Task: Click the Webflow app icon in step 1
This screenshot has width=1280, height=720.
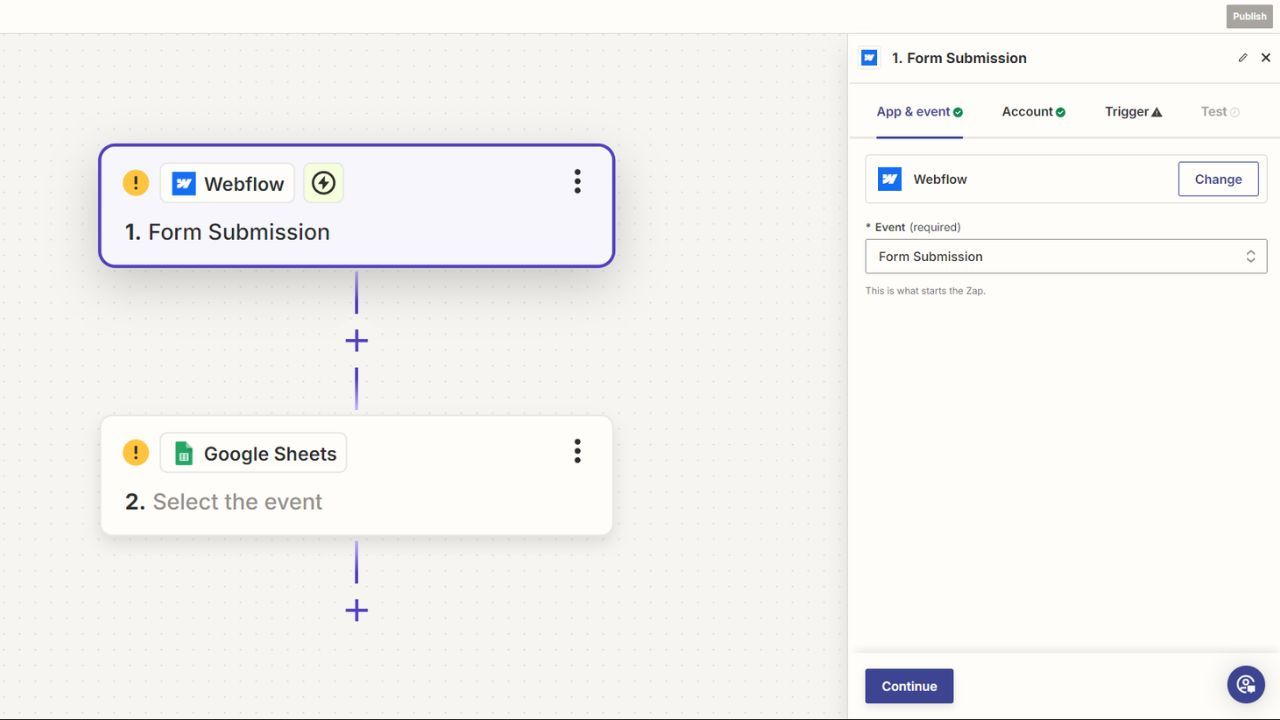Action: coord(183,182)
